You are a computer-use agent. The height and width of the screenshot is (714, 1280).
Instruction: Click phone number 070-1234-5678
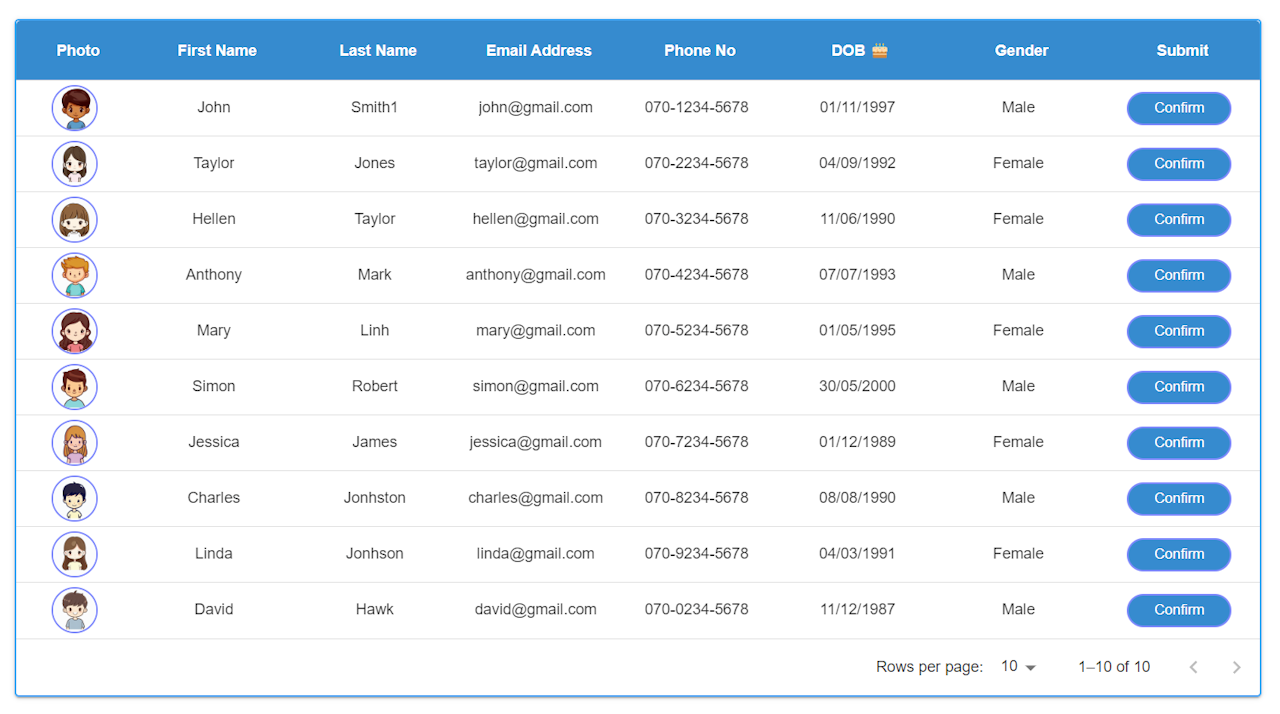click(697, 107)
